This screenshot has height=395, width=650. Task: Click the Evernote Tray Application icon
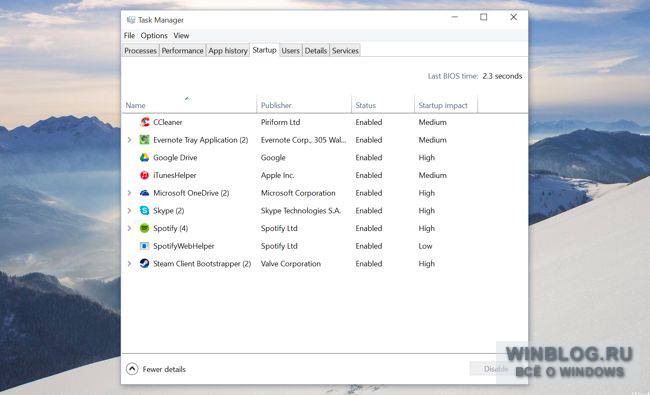(x=144, y=140)
